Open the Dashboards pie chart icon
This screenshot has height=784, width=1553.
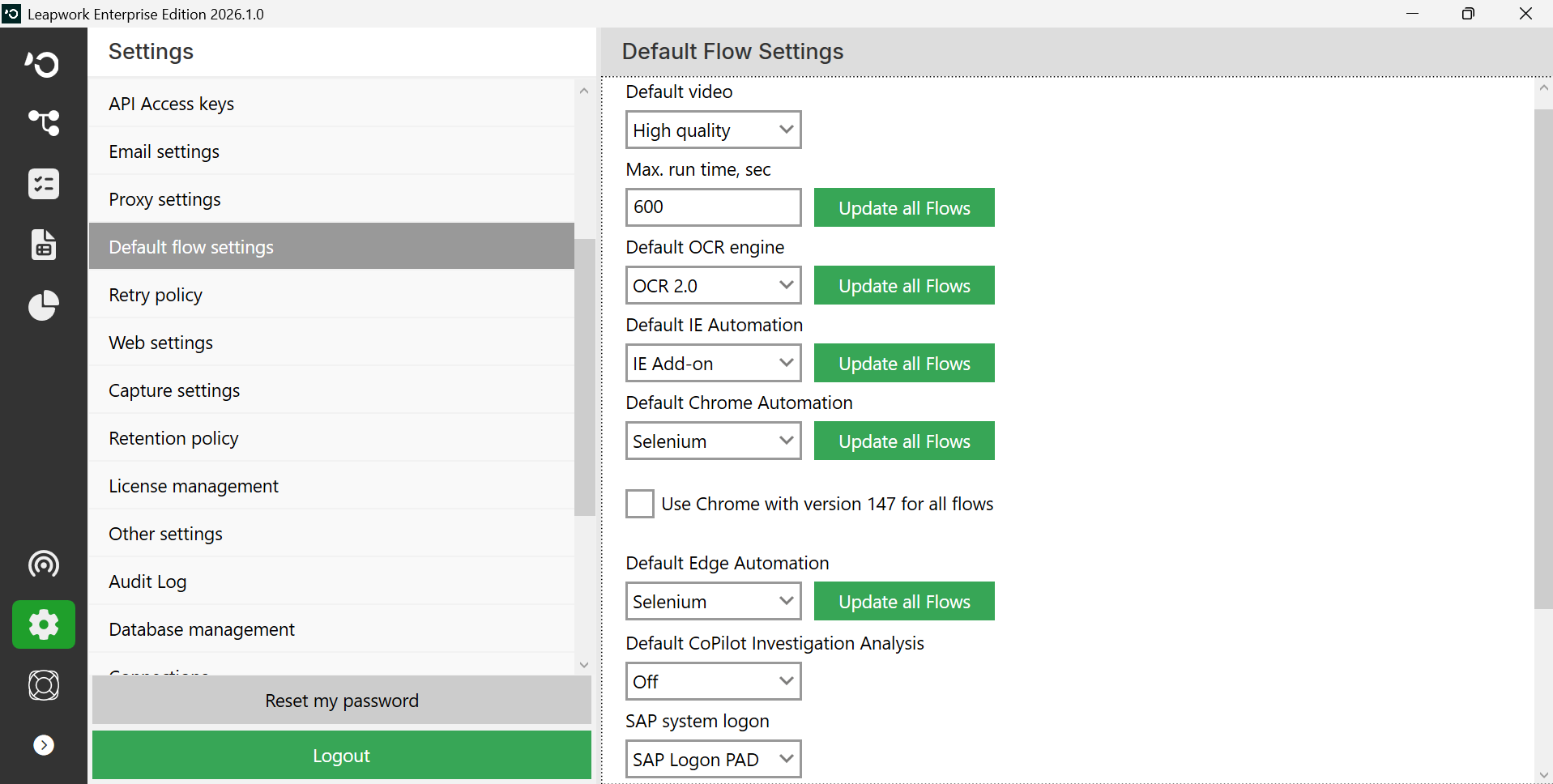pos(43,305)
